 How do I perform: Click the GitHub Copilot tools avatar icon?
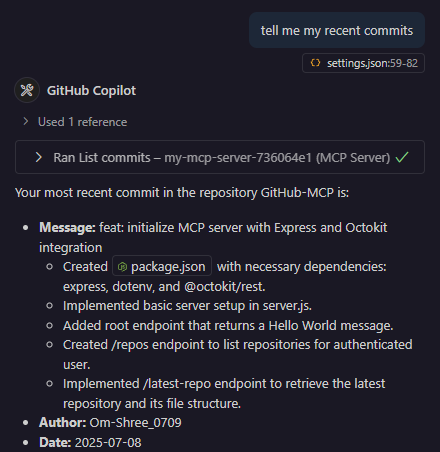(x=27, y=90)
